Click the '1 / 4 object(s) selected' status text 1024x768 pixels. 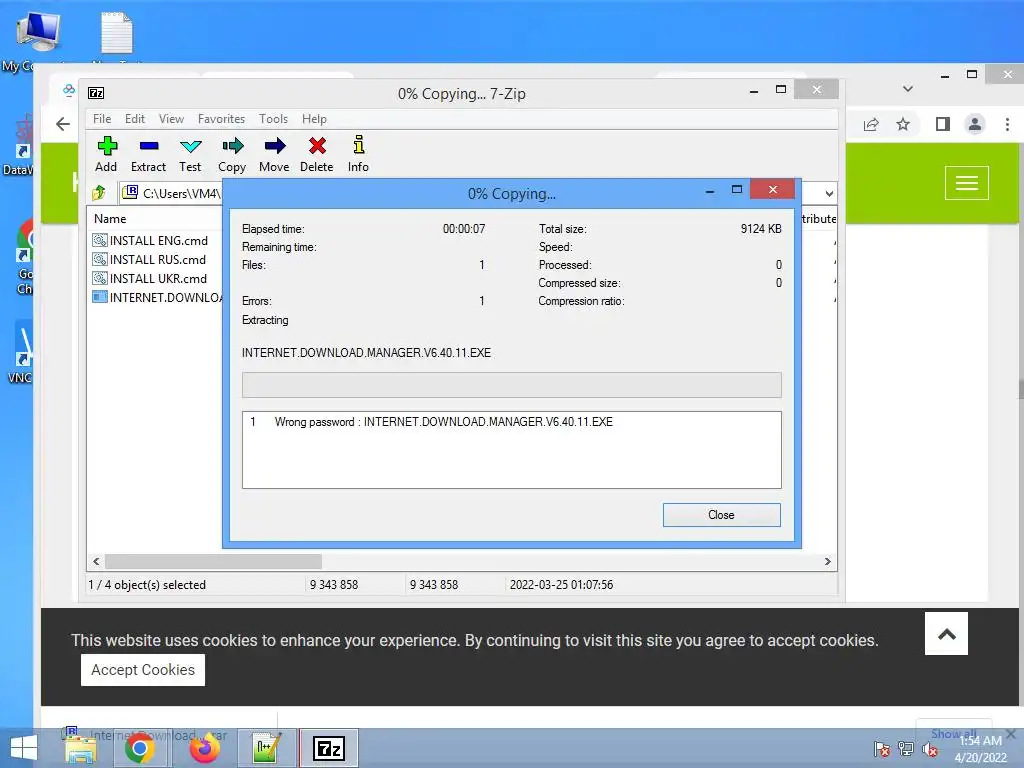(148, 584)
